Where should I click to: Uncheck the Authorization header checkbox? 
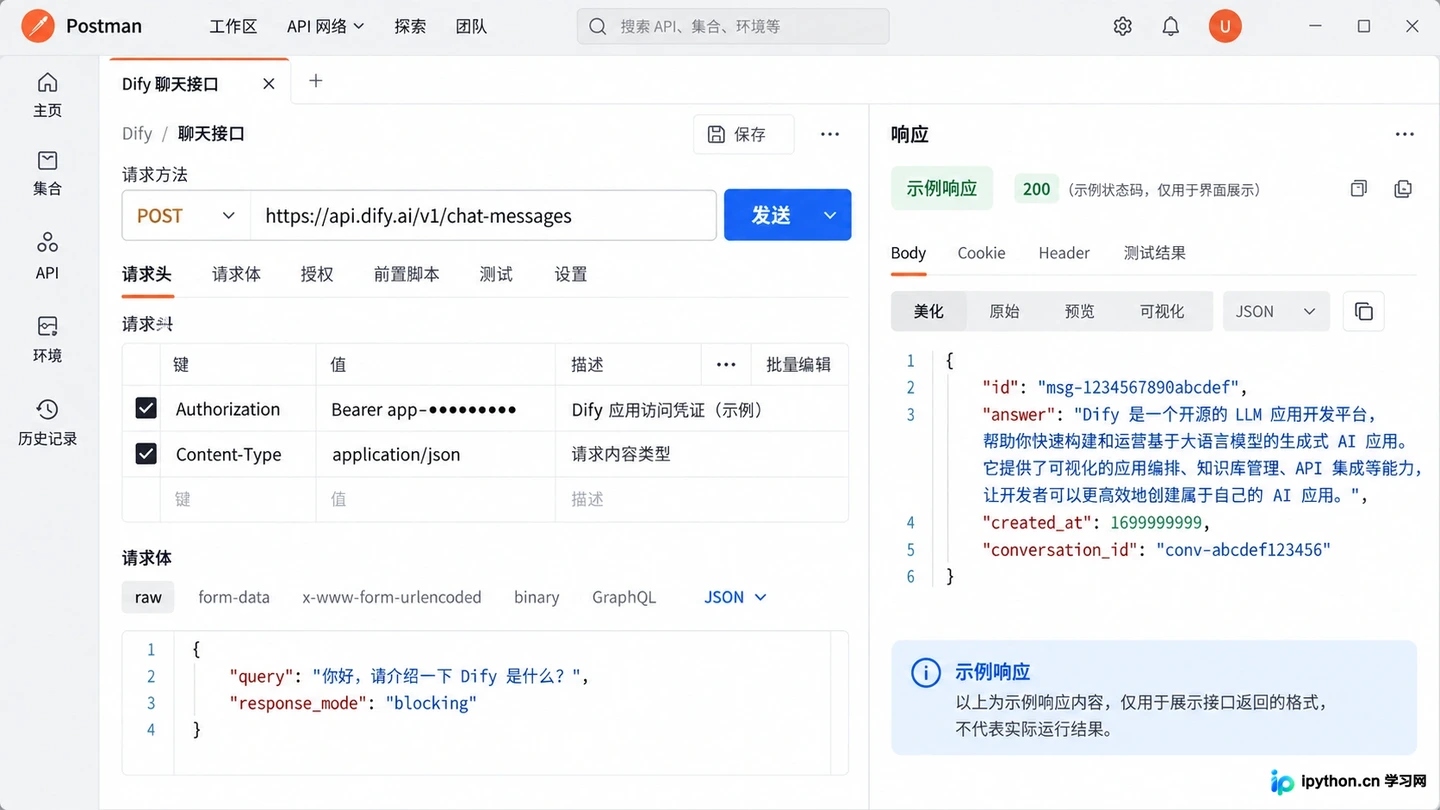(146, 408)
